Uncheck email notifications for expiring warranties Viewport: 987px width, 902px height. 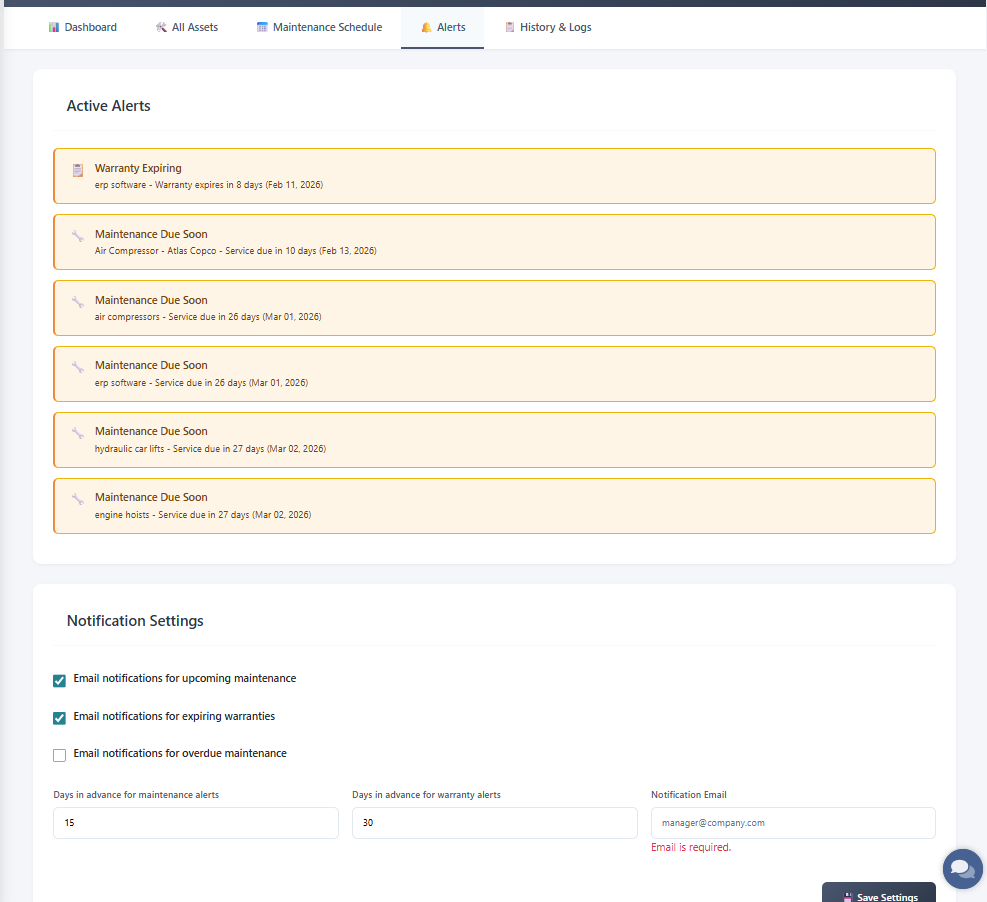(60, 718)
